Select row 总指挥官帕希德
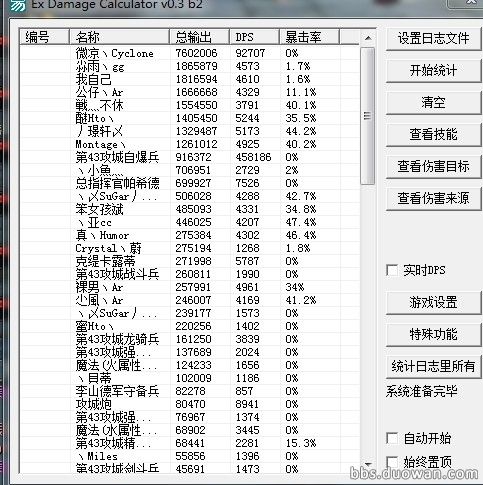This screenshot has height=485, width=483. coord(190,183)
